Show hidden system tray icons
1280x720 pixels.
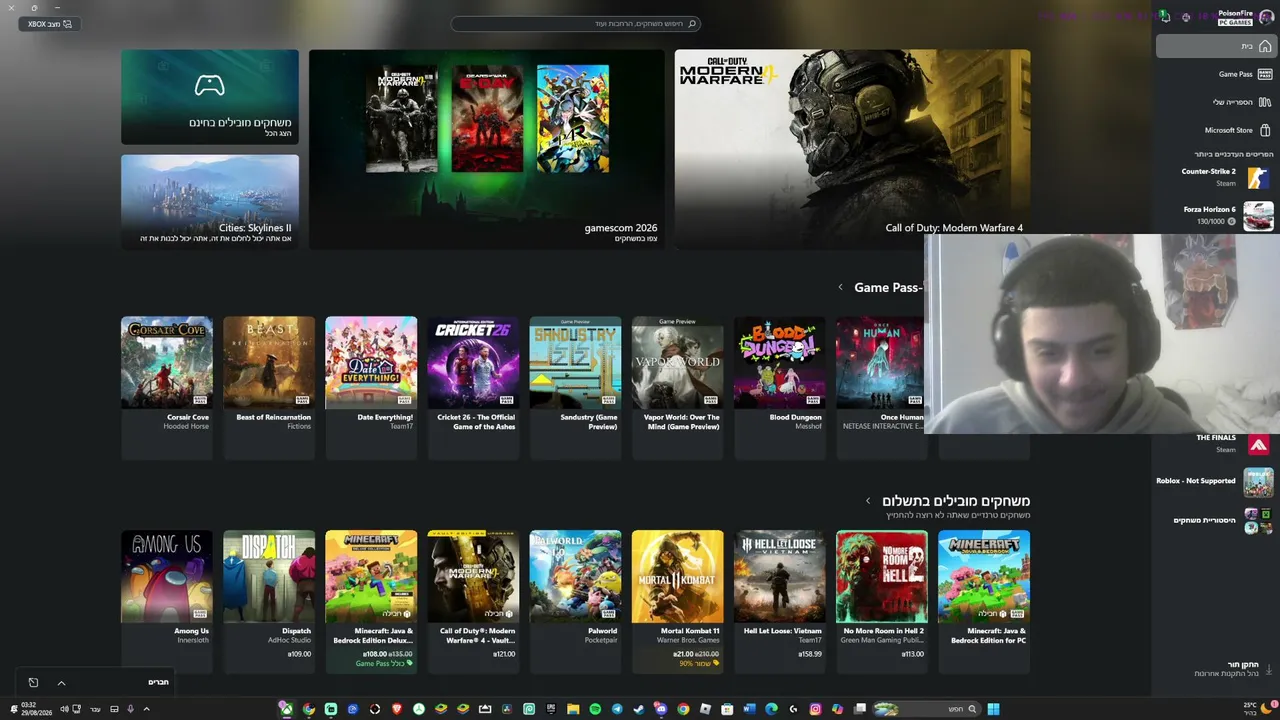point(146,709)
